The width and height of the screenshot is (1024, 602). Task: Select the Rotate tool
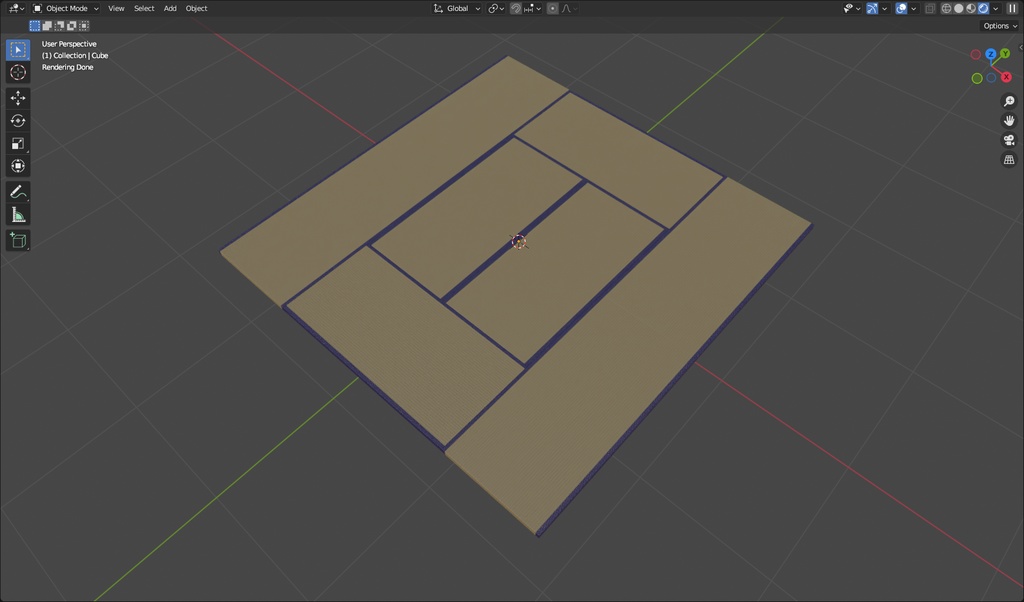(x=18, y=121)
